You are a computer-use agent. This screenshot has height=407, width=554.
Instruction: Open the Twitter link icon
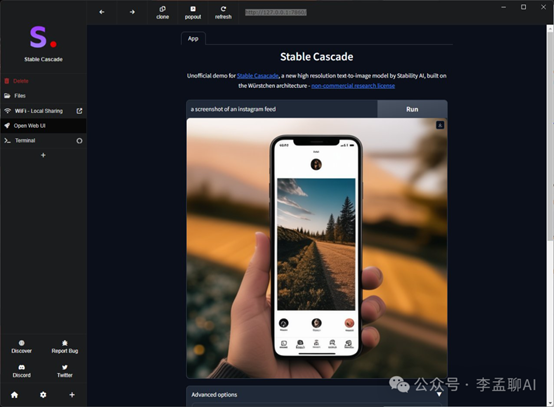coord(65,367)
